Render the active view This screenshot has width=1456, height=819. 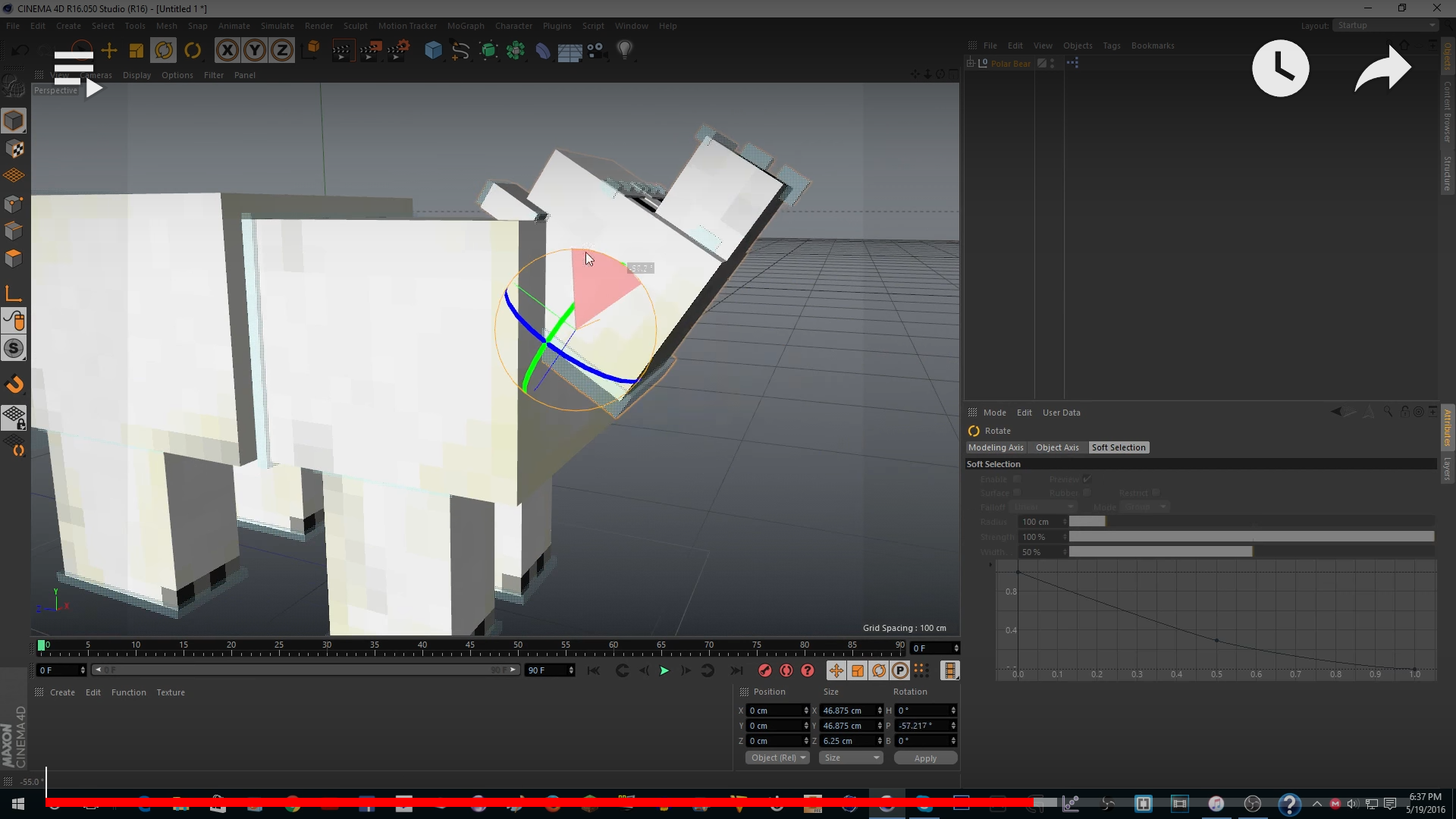[342, 51]
